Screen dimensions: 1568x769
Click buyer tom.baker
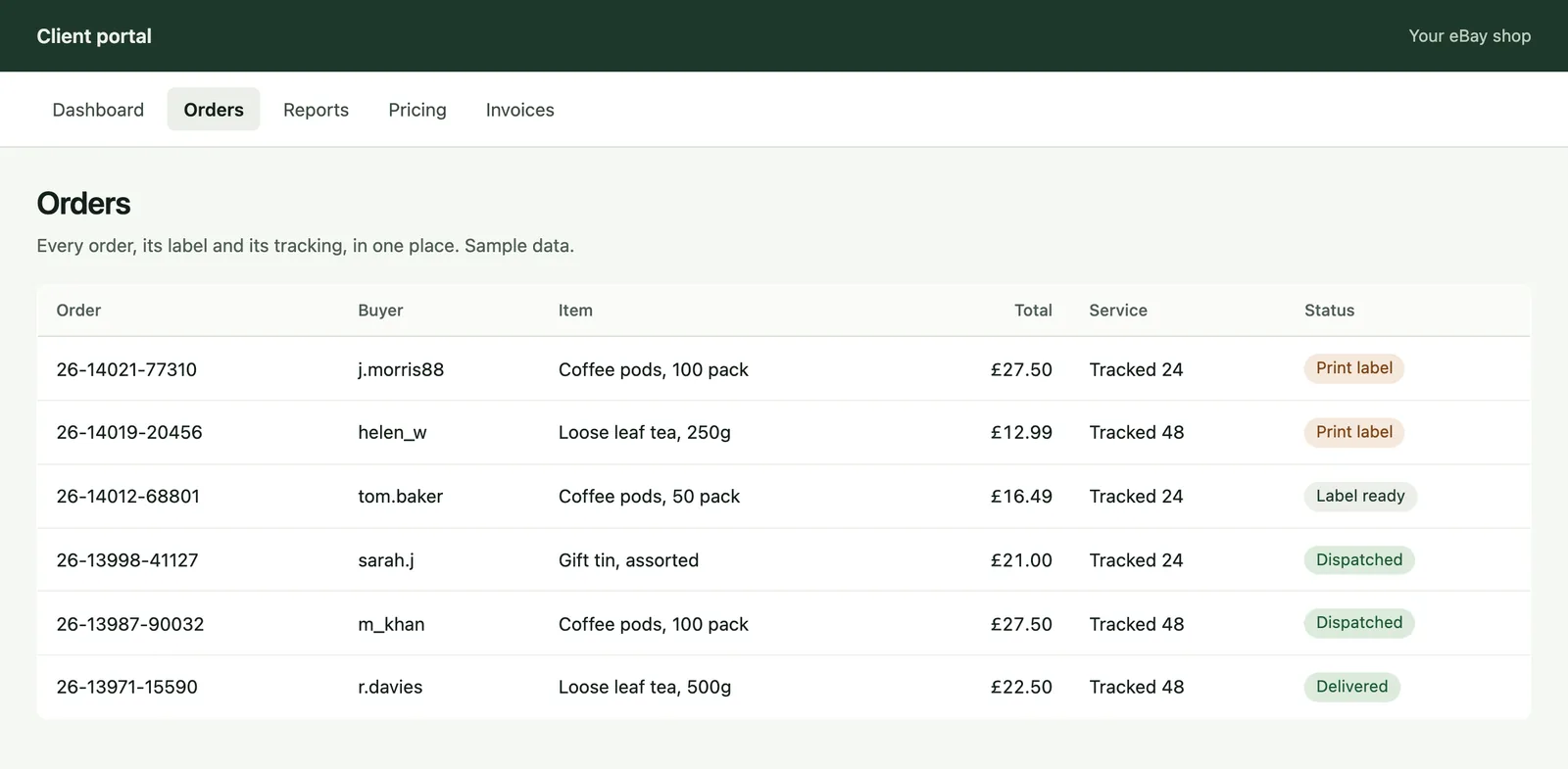[400, 497]
